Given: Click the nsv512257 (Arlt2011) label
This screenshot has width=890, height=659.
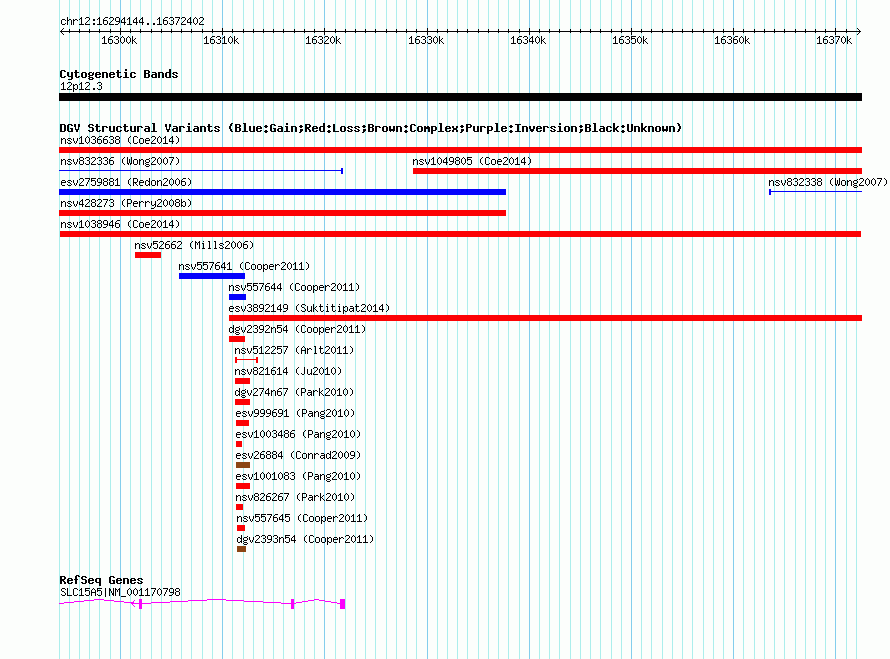Looking at the screenshot, I should 294,350.
